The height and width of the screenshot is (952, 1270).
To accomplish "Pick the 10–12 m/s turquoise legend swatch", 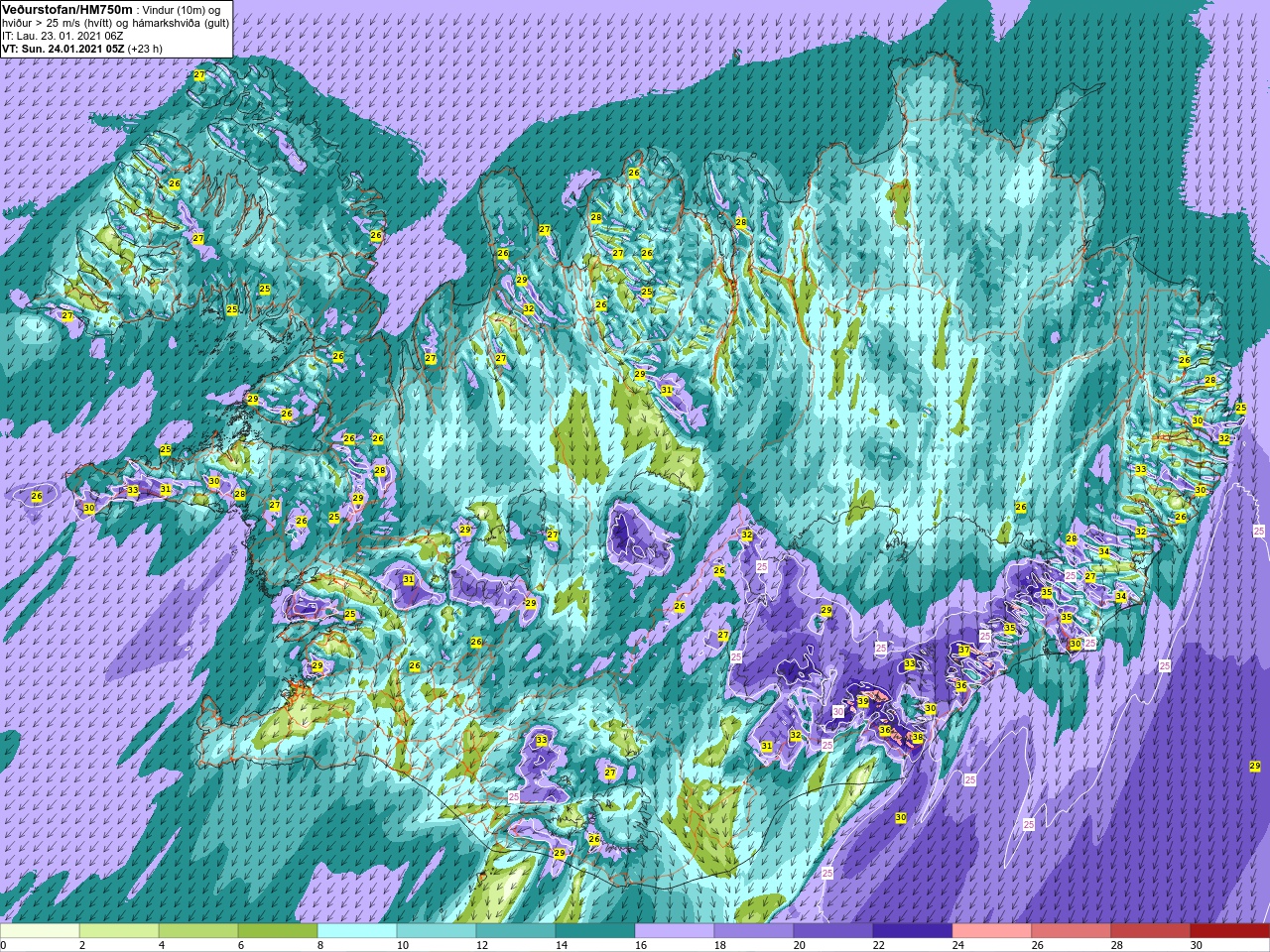I will [437, 931].
